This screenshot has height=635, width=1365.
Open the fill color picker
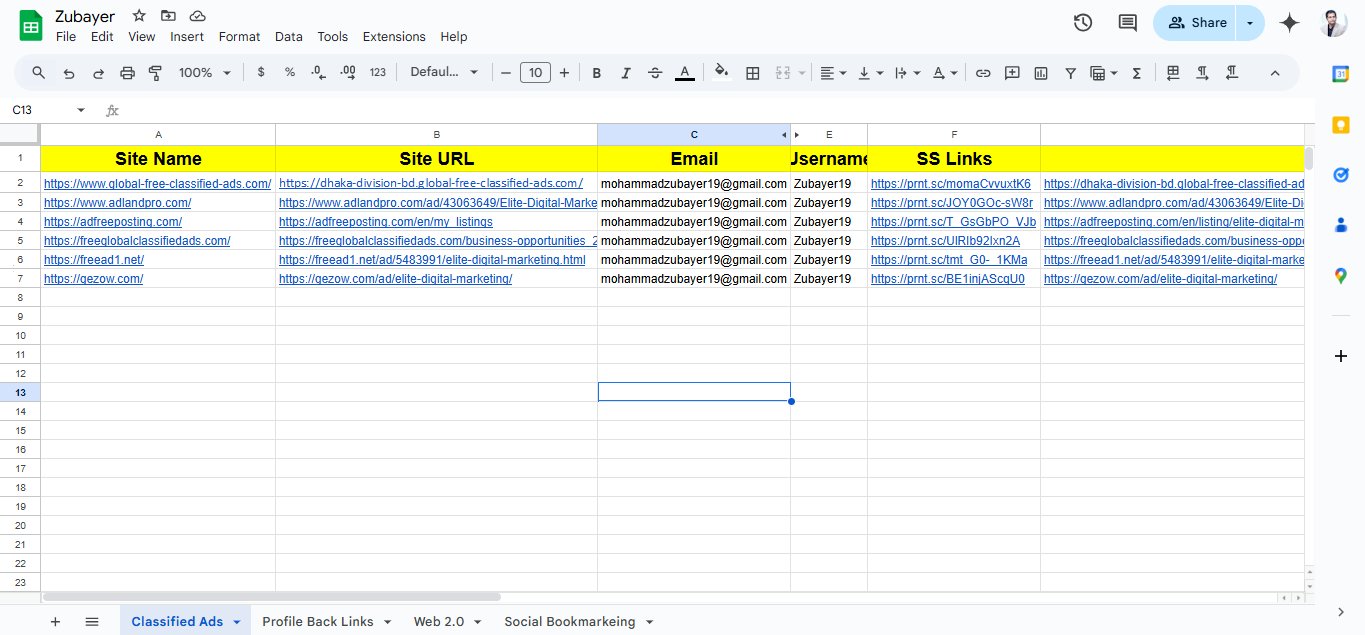(x=721, y=73)
